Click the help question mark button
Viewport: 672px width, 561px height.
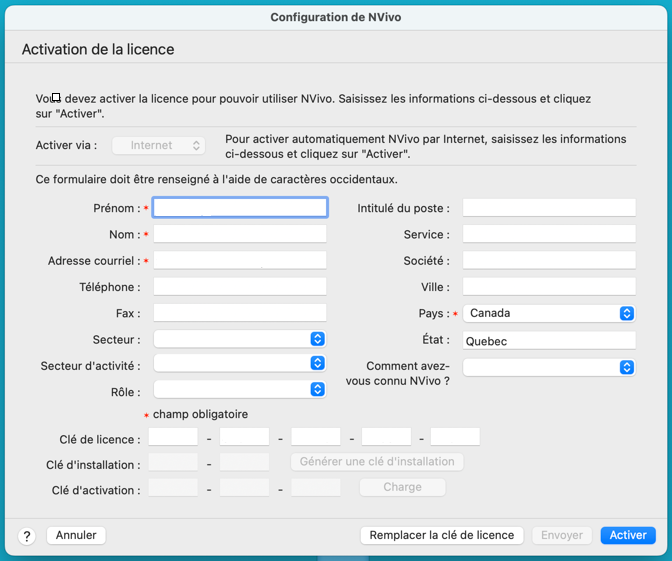pyautogui.click(x=27, y=536)
